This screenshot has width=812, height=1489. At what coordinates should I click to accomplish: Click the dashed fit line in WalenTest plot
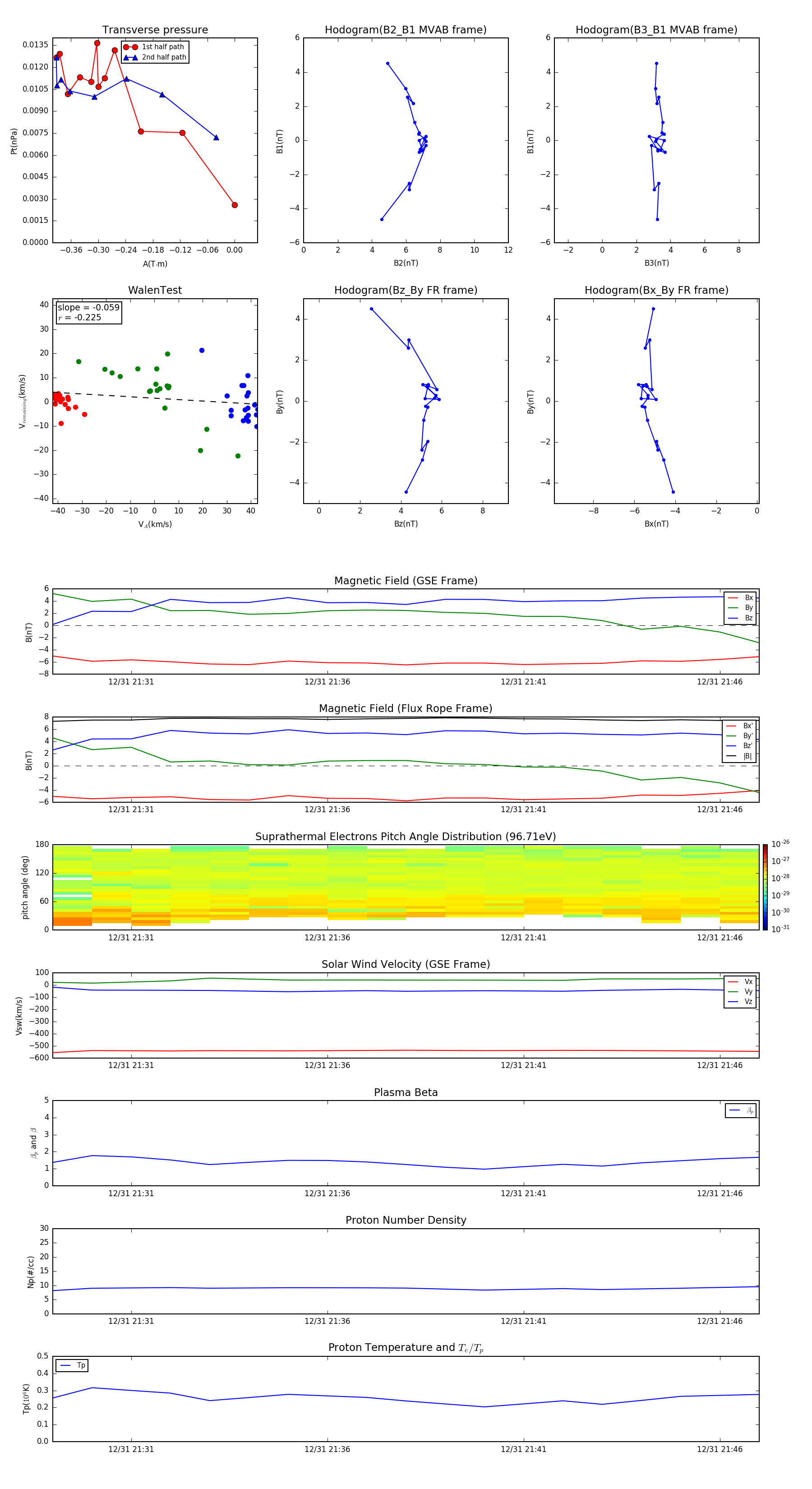click(x=155, y=398)
